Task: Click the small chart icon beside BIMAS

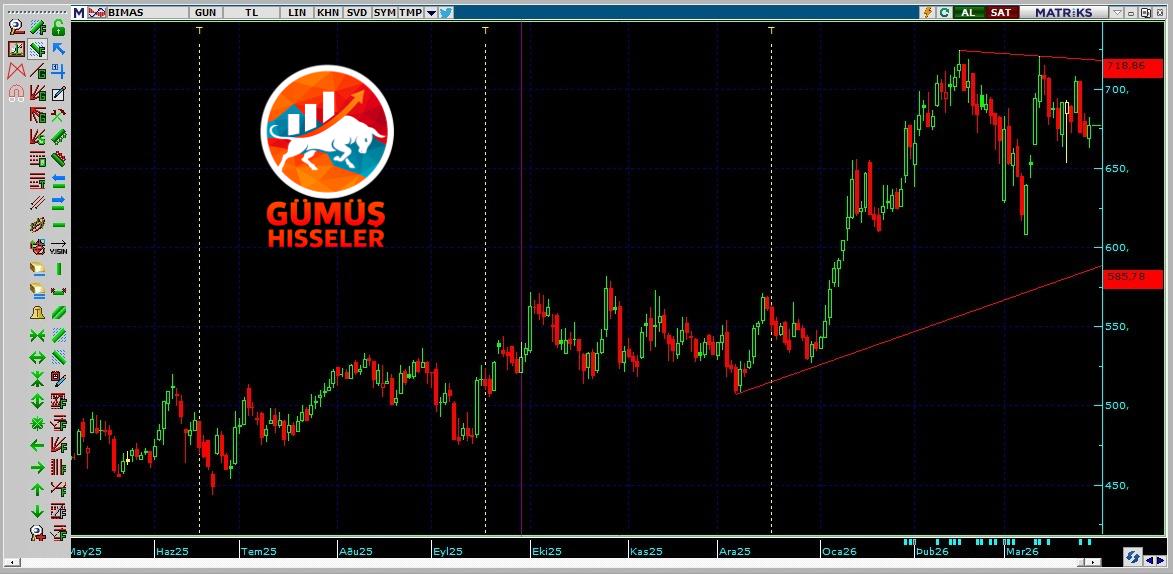Action: [x=97, y=13]
